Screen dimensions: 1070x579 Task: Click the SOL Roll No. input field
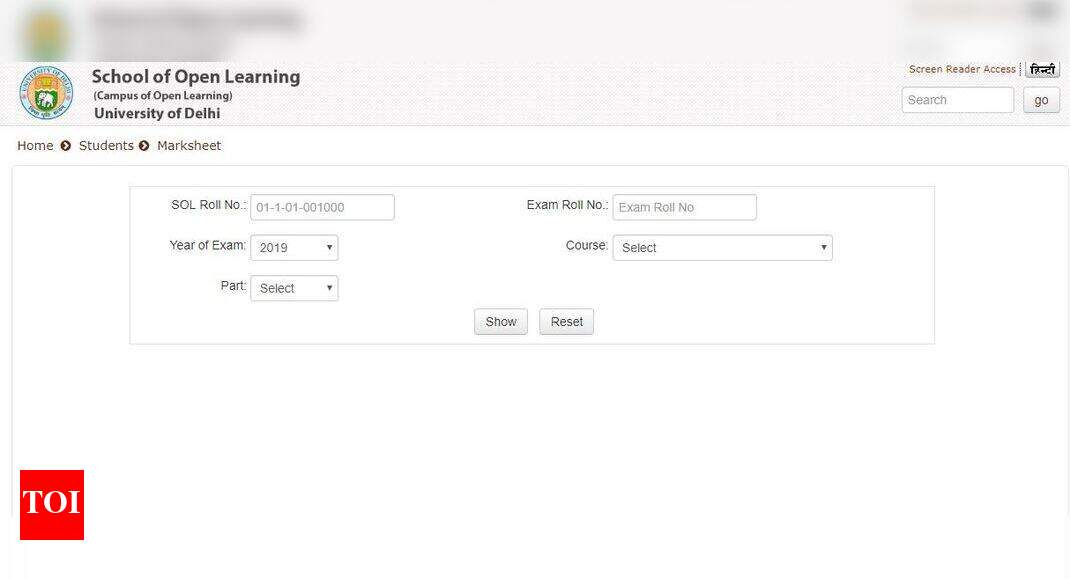tap(322, 207)
